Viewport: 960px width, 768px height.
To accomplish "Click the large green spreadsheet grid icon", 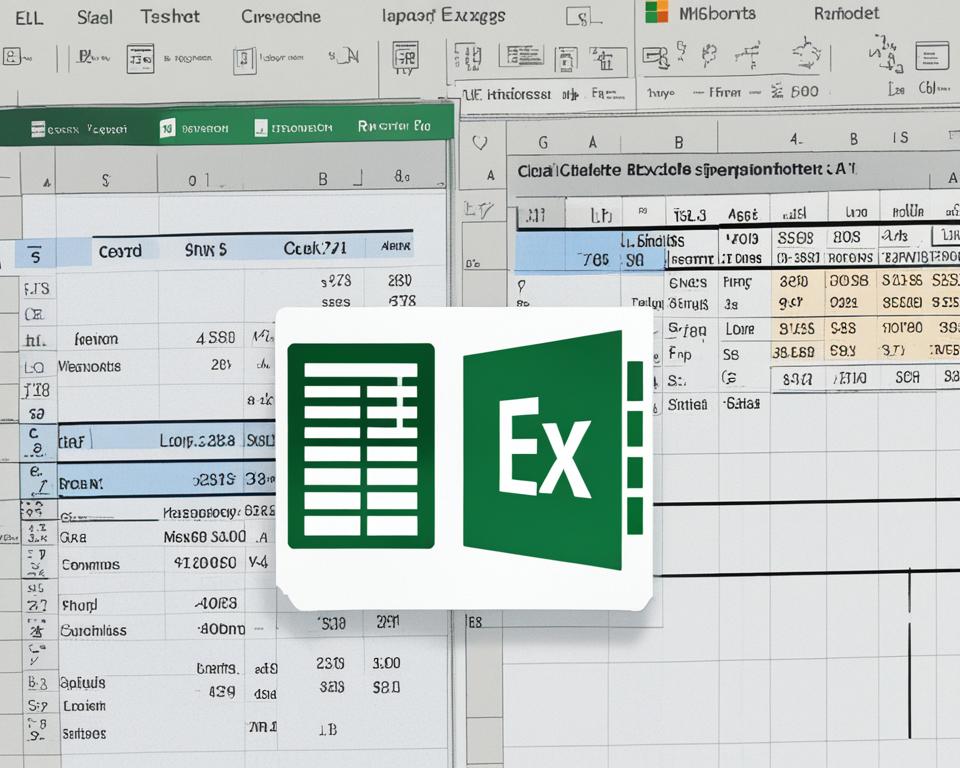I will pyautogui.click(x=361, y=446).
